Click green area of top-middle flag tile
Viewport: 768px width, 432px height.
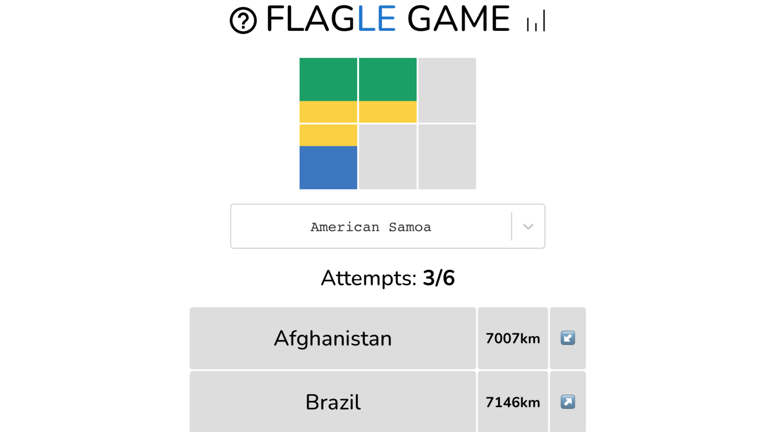pos(388,79)
